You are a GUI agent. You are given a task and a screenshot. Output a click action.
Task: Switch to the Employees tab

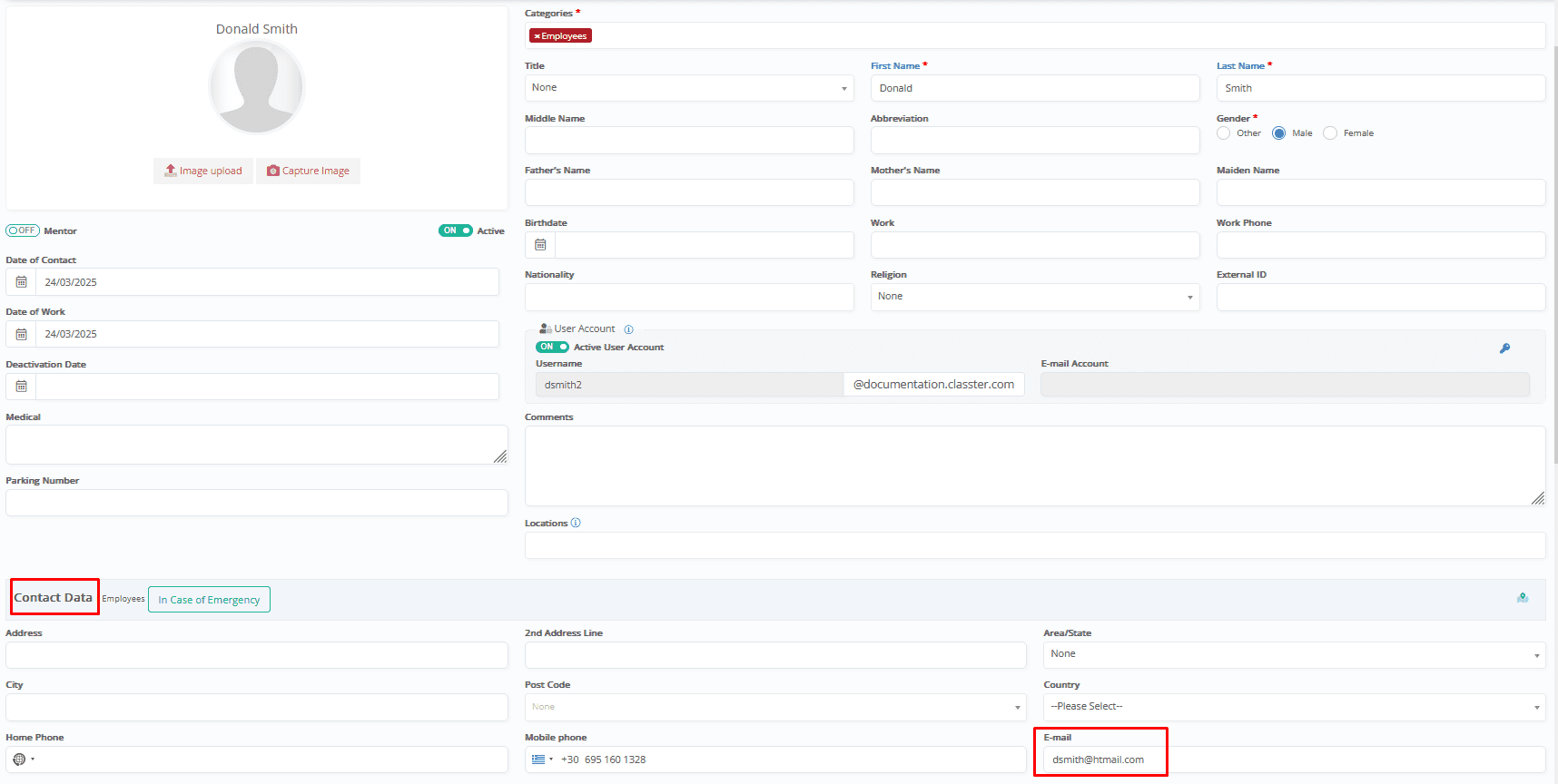coord(123,599)
